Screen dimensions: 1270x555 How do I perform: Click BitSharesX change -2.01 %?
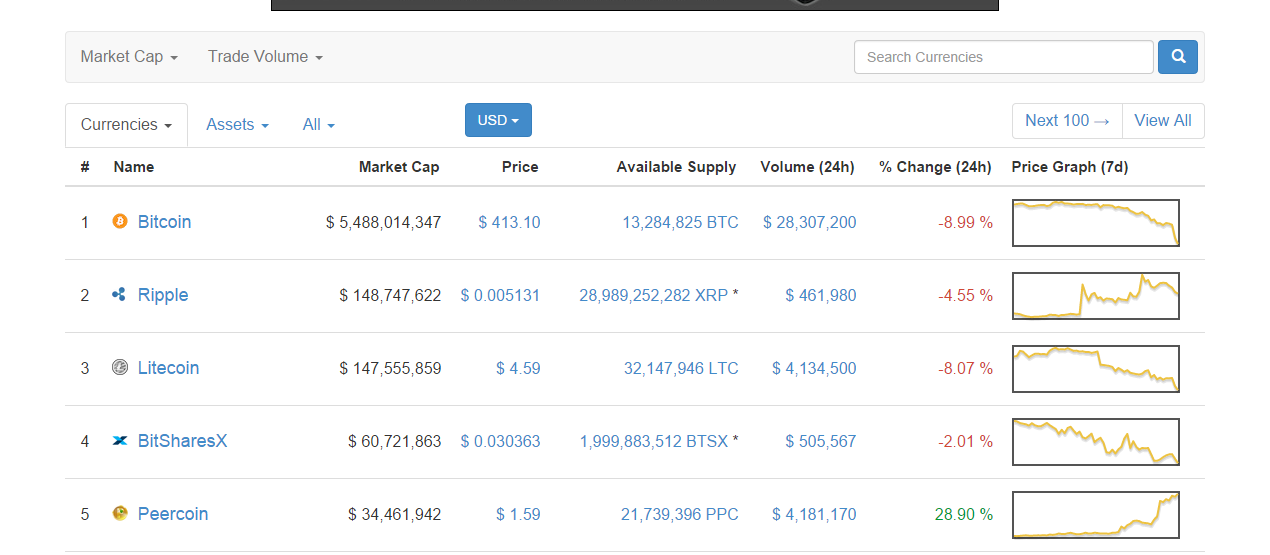coord(966,441)
